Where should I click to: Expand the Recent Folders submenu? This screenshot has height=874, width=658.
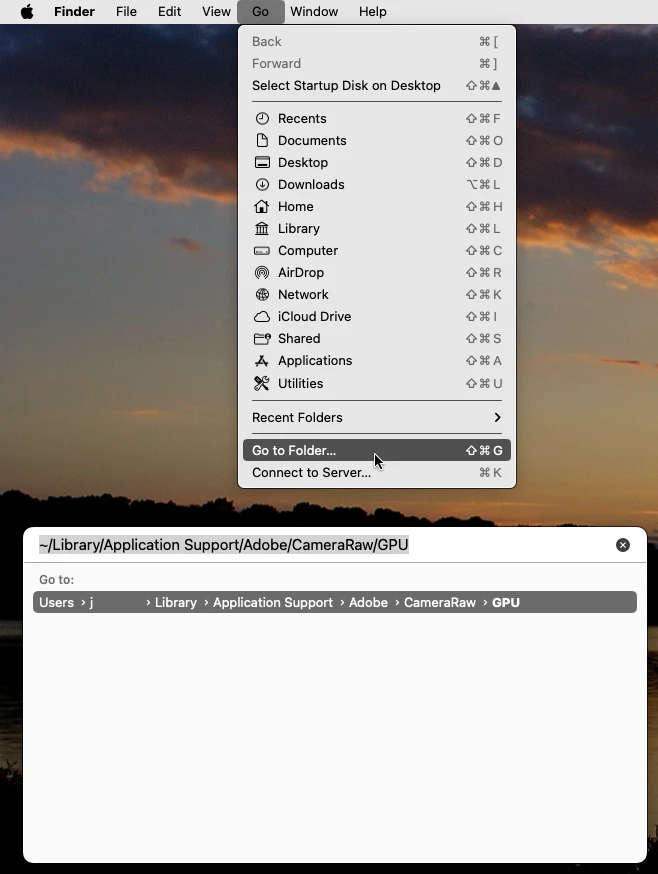click(x=377, y=417)
